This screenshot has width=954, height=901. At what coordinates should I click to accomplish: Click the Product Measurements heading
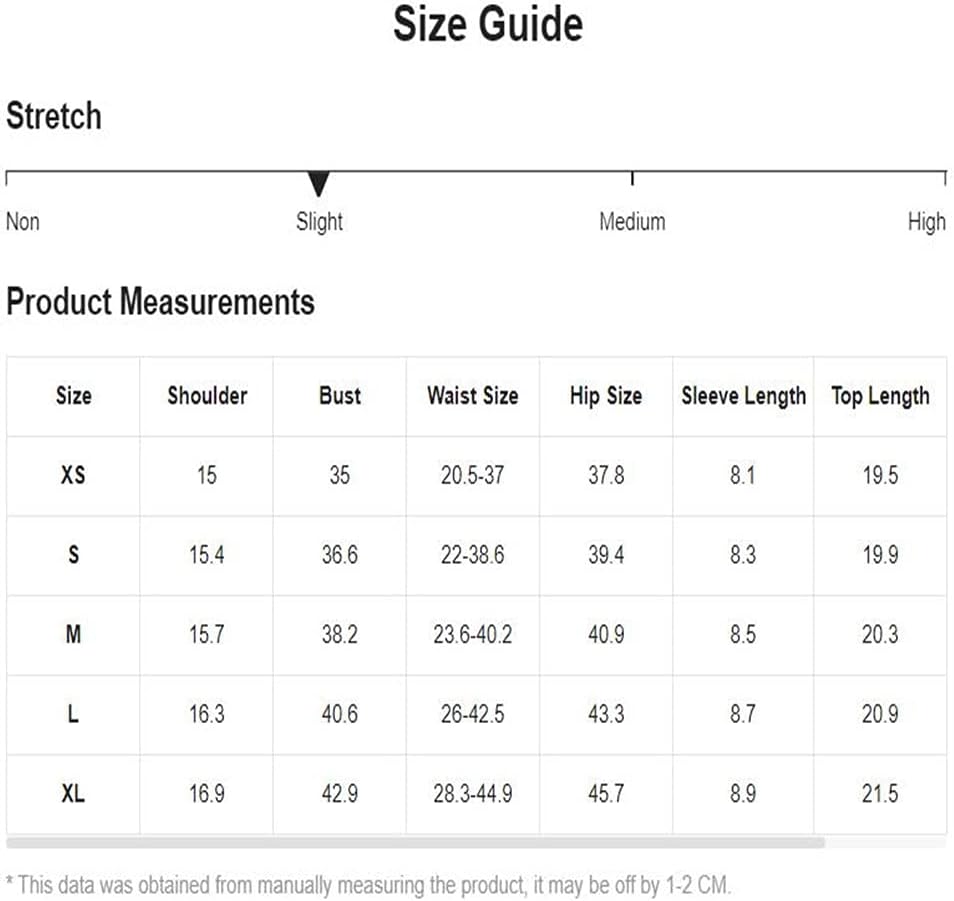tap(160, 302)
